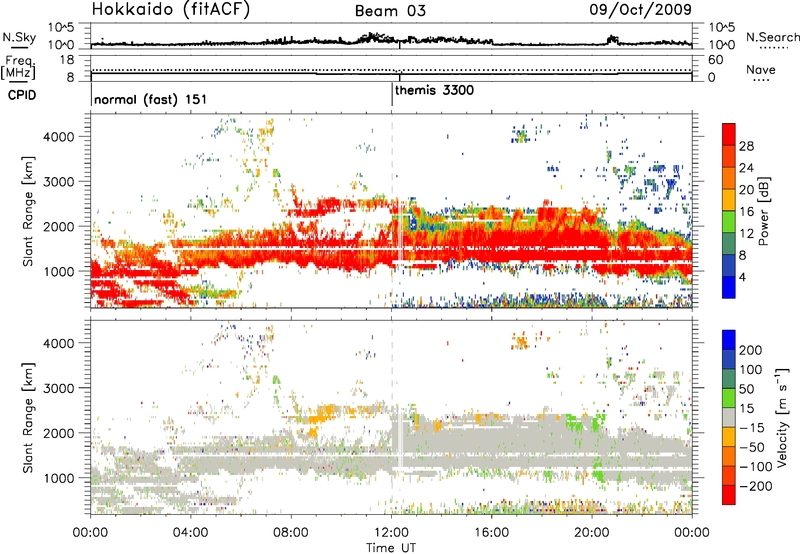Click the "normal (fast) 151" CPID entry
The image size is (800, 554).
[x=151, y=99]
